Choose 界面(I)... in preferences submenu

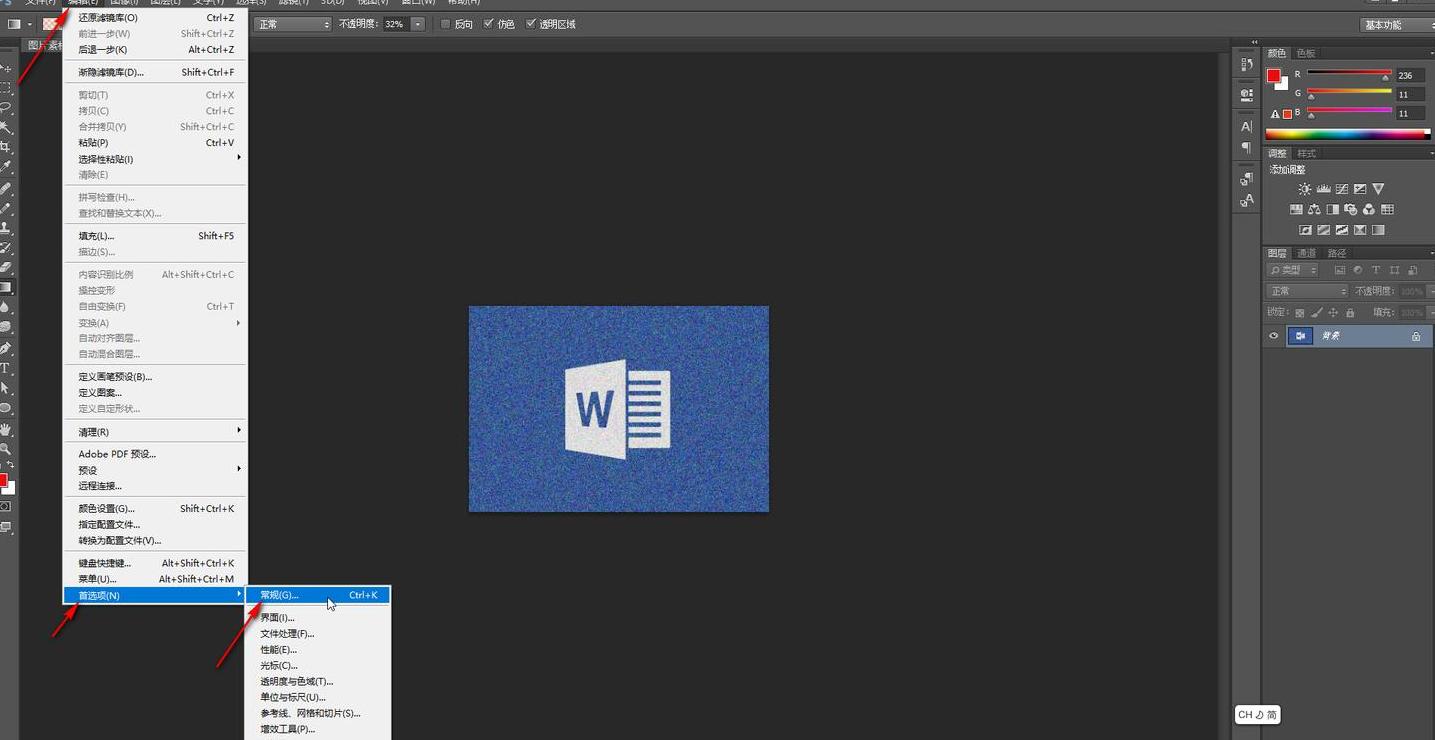[318, 618]
